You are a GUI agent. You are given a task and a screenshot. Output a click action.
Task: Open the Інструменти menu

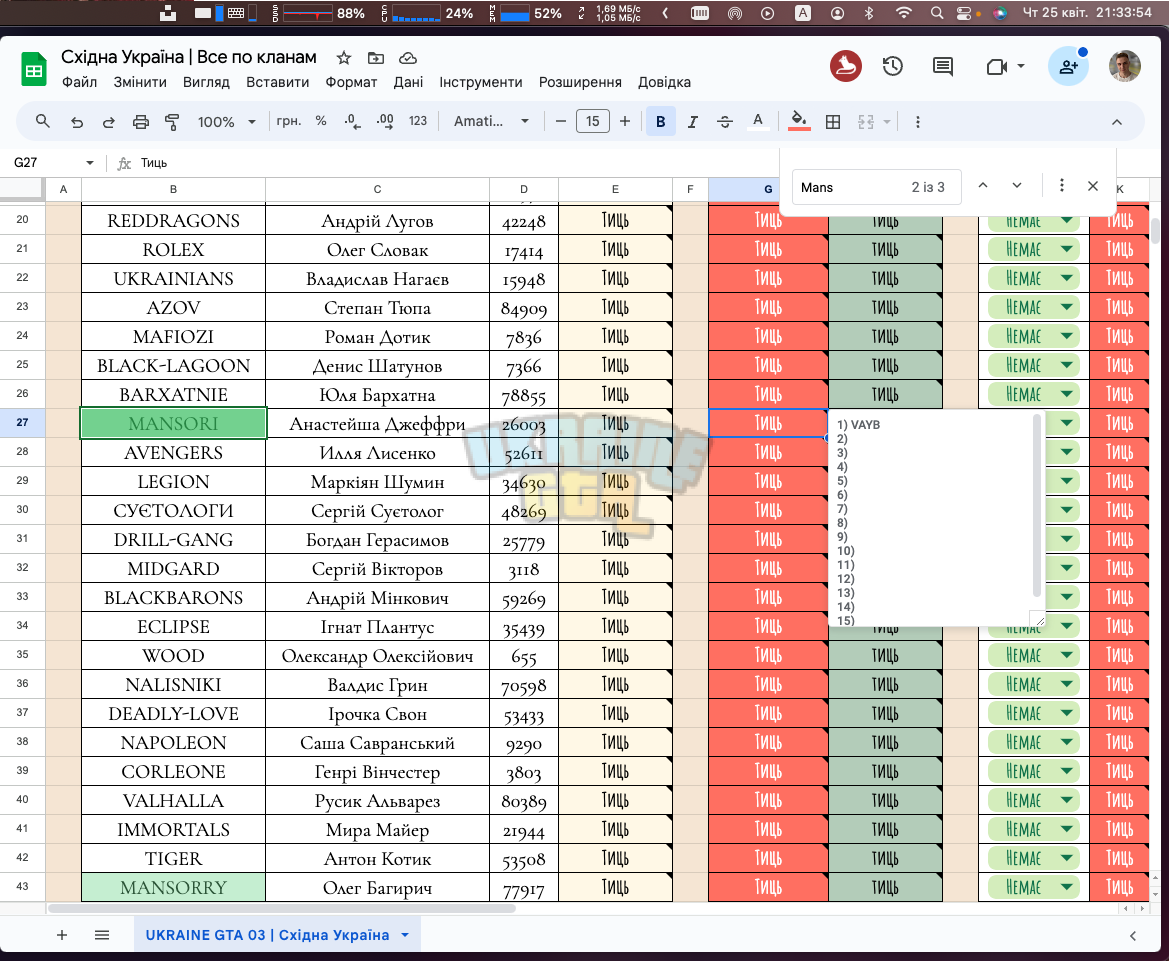point(481,82)
